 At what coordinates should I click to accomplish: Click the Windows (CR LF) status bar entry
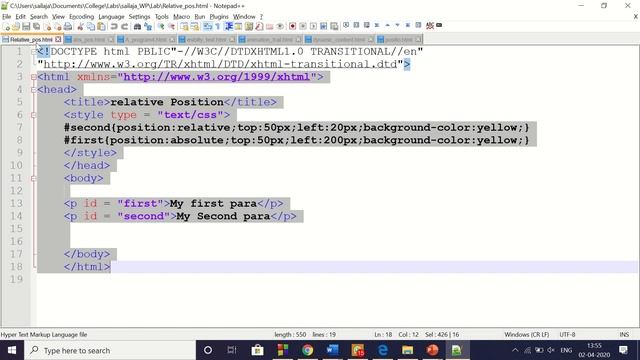[x=527, y=334]
